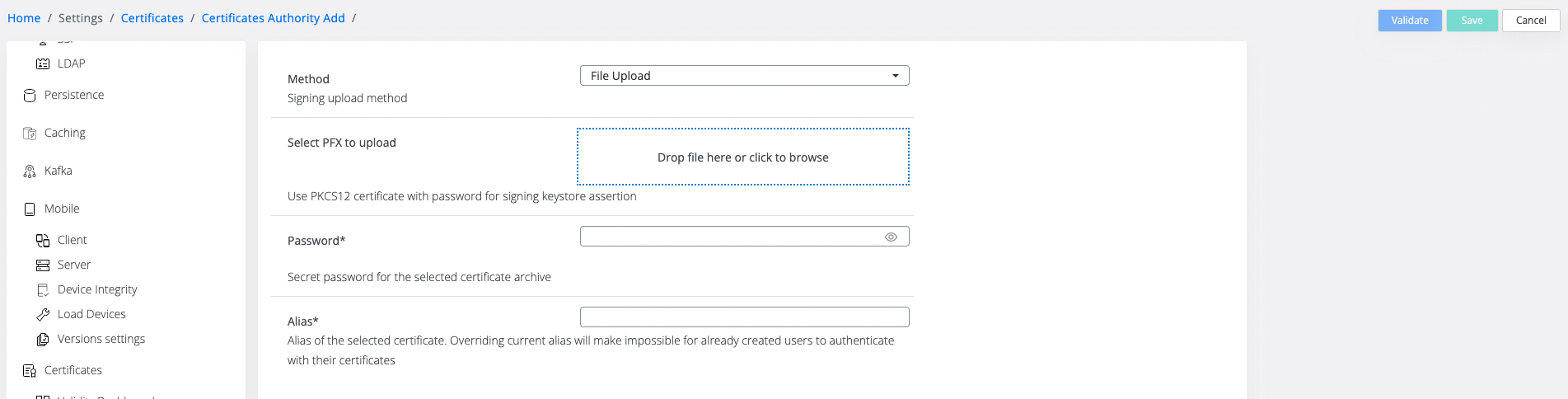Click the Load Devices wrench icon

coord(43,315)
